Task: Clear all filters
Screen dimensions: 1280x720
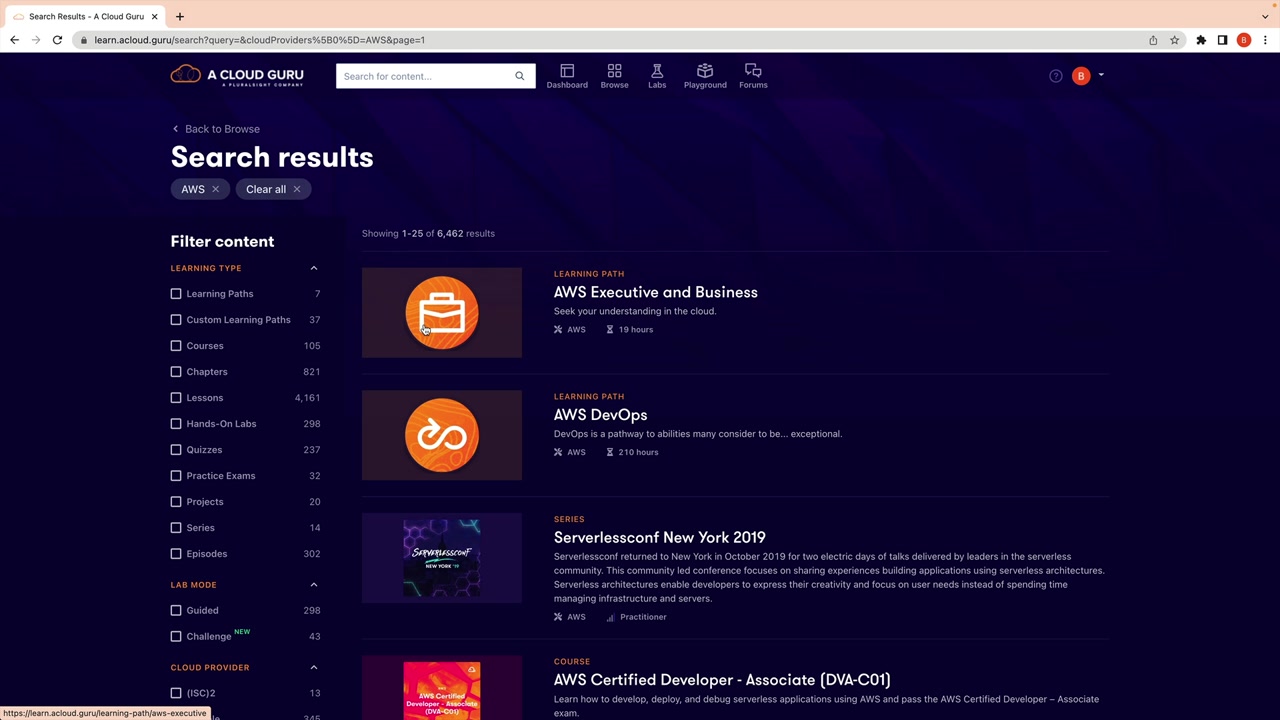Action: 273,189
